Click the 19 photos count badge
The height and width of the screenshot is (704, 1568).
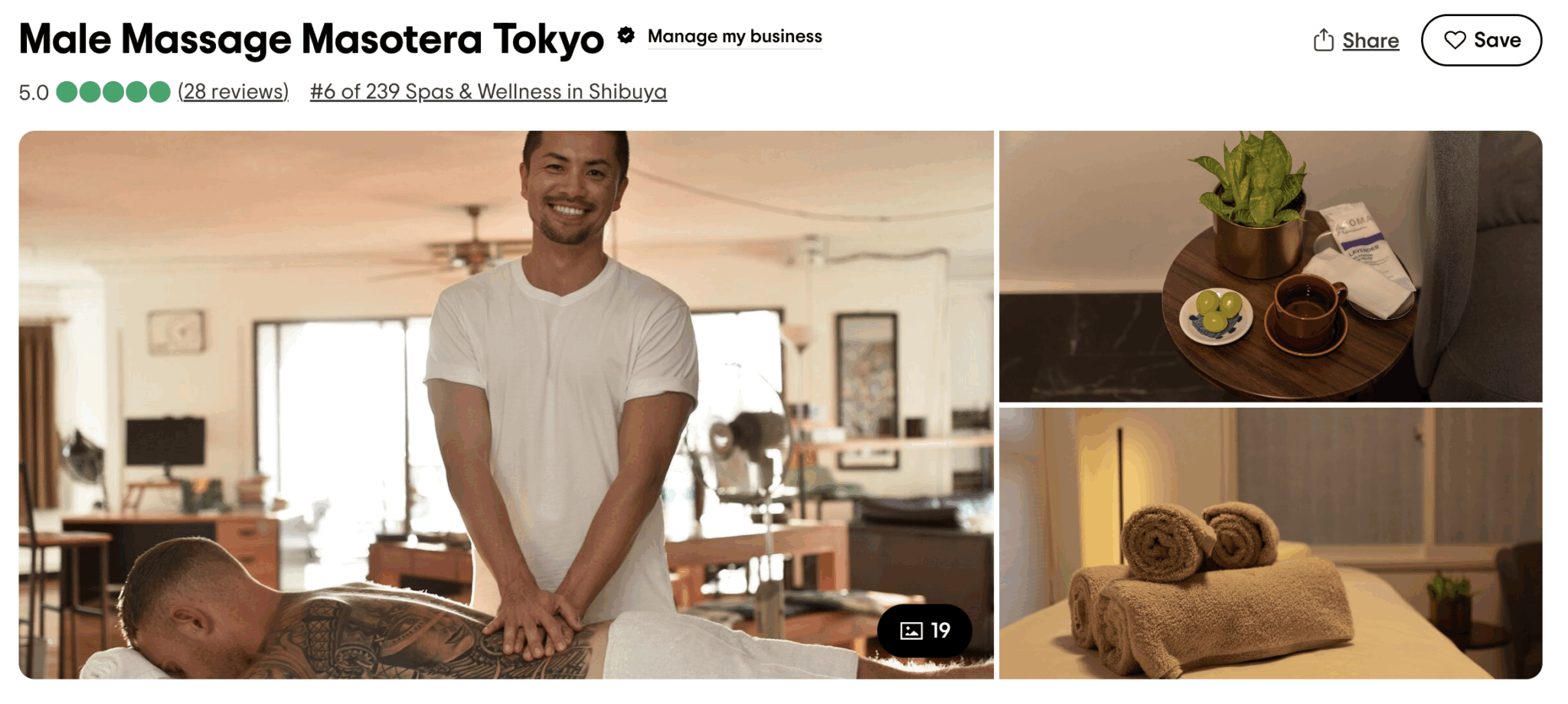(x=925, y=631)
